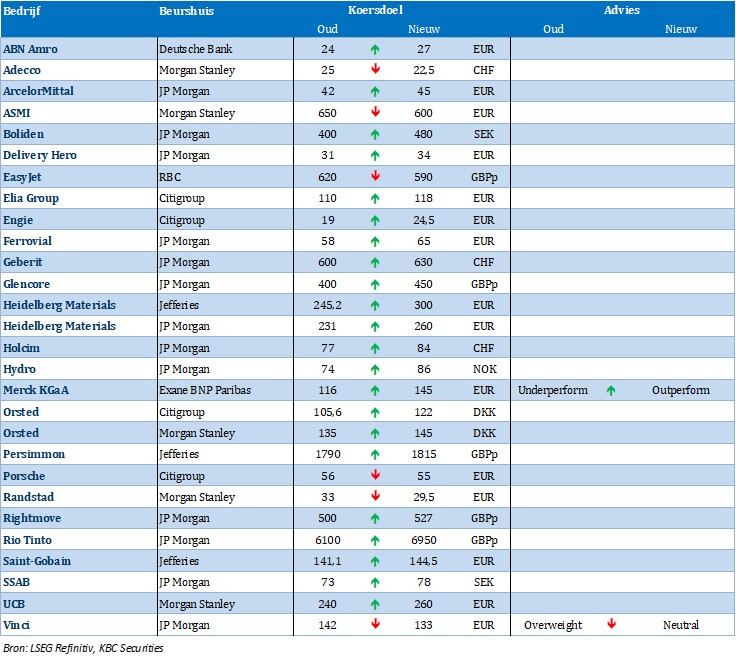Select the Neutral advice cell for Vinci
736x658 pixels.
tap(680, 625)
